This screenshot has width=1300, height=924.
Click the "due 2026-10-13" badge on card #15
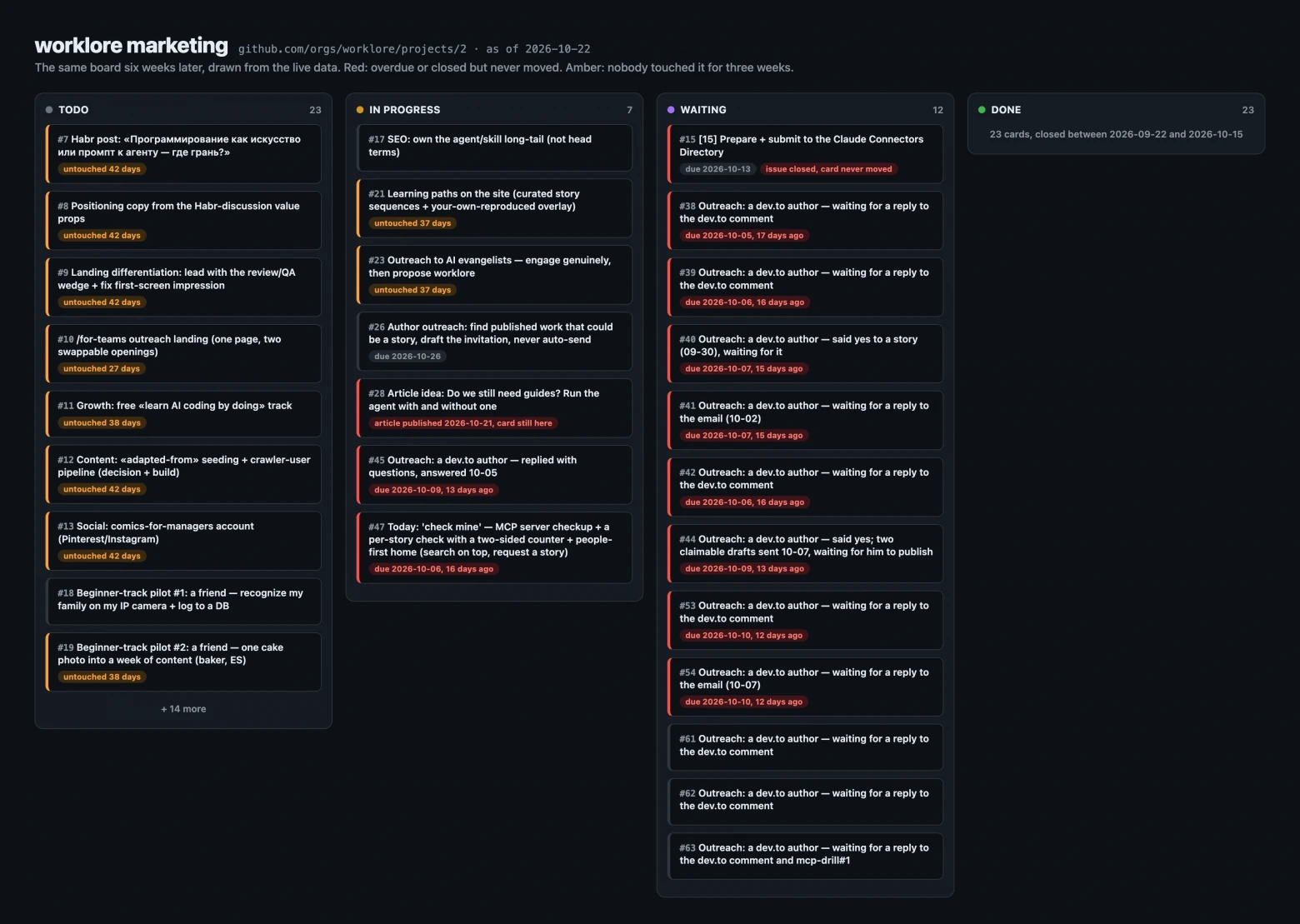pos(717,169)
